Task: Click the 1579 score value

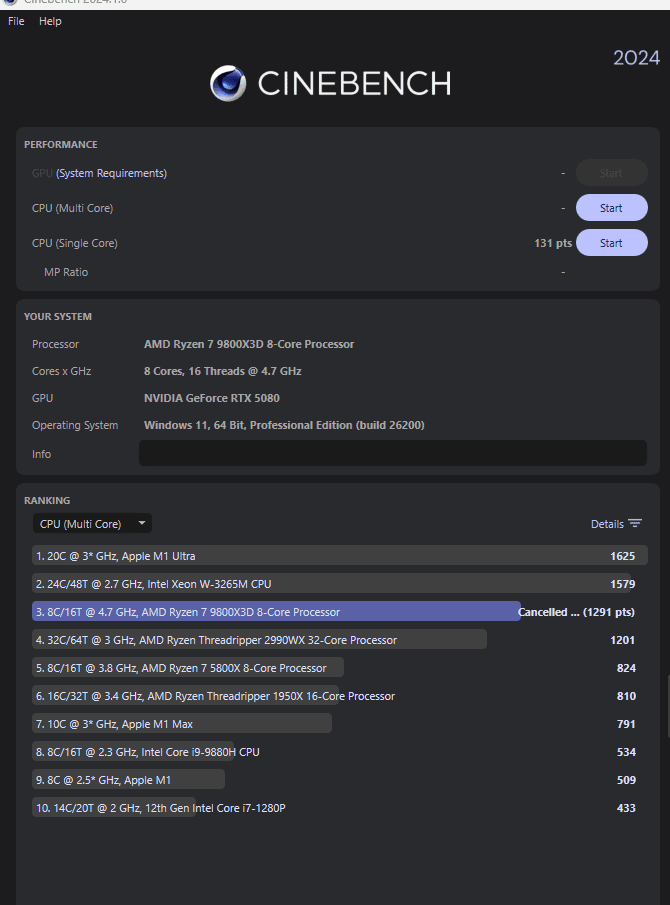Action: 623,584
